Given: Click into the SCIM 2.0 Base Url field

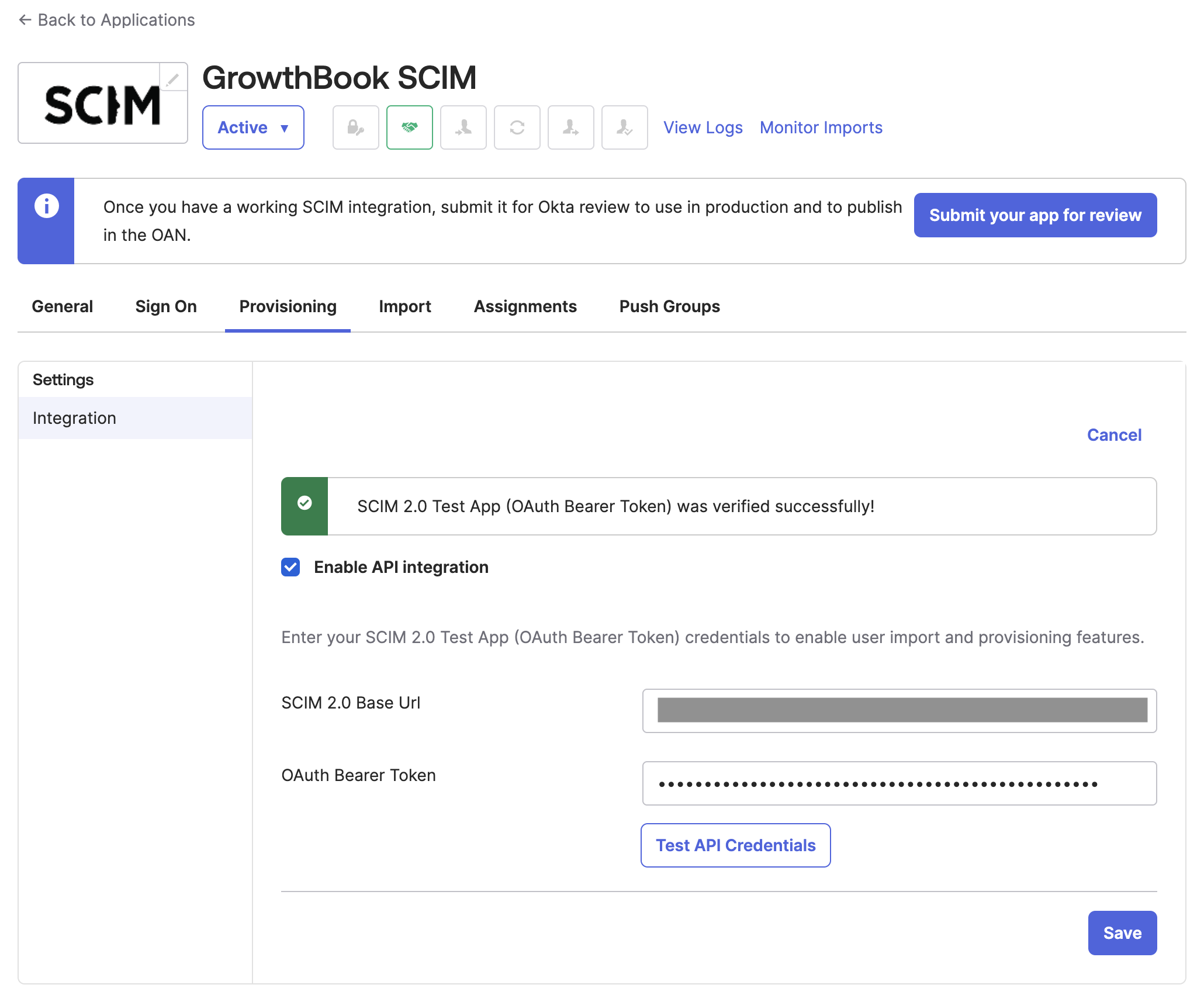Looking at the screenshot, I should (x=899, y=711).
